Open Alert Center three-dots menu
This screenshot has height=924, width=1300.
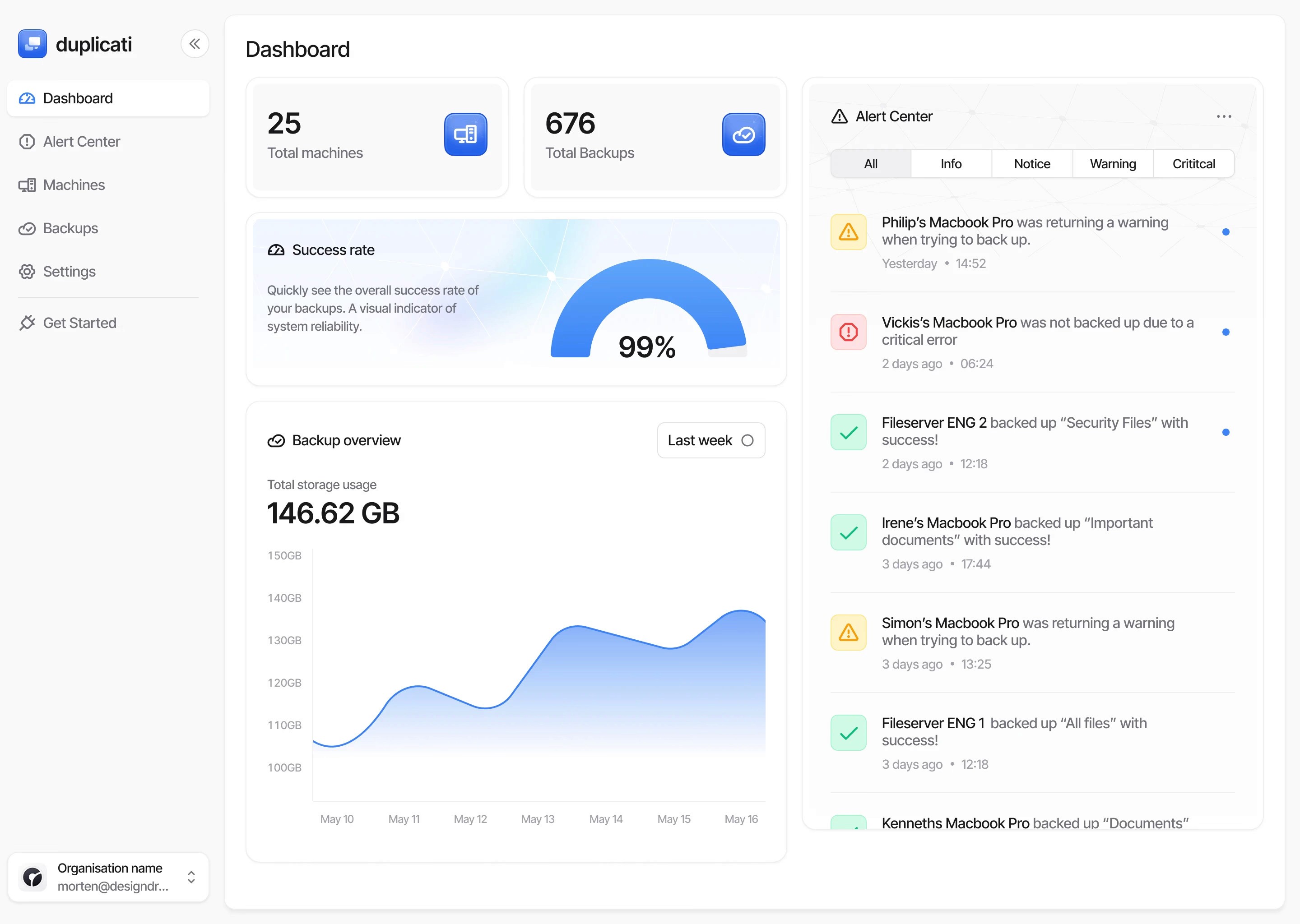1223,117
